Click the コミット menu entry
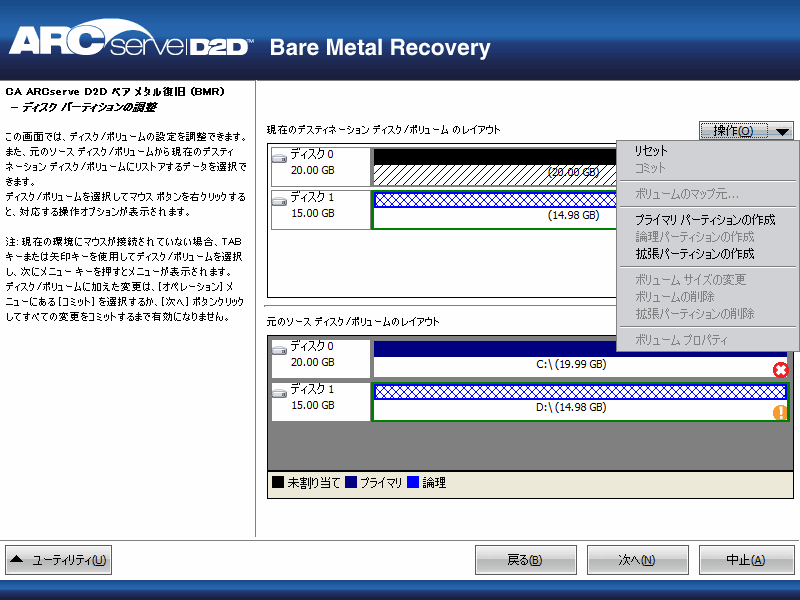 [x=650, y=168]
